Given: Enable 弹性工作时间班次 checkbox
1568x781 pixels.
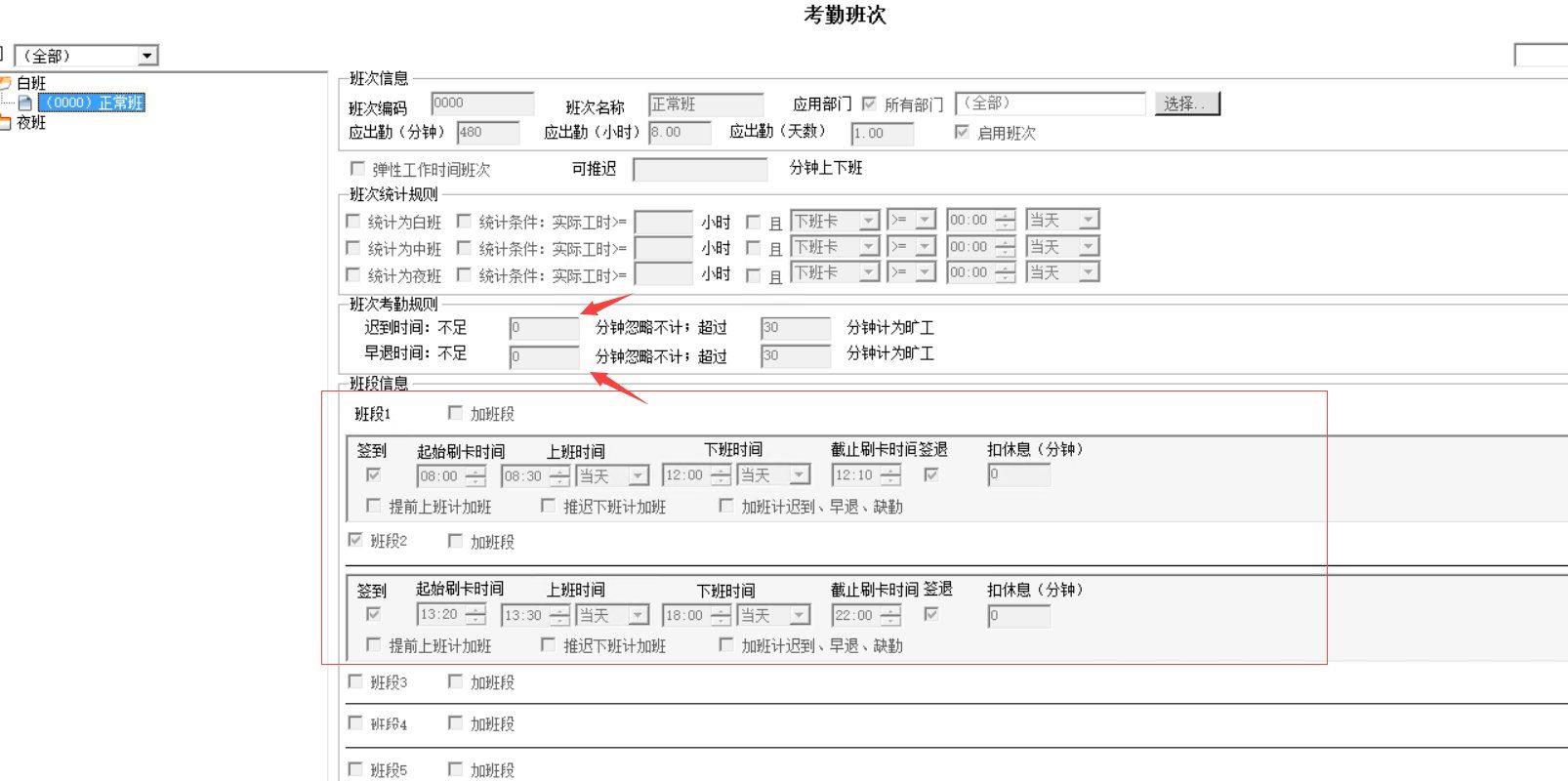Looking at the screenshot, I should point(357,169).
